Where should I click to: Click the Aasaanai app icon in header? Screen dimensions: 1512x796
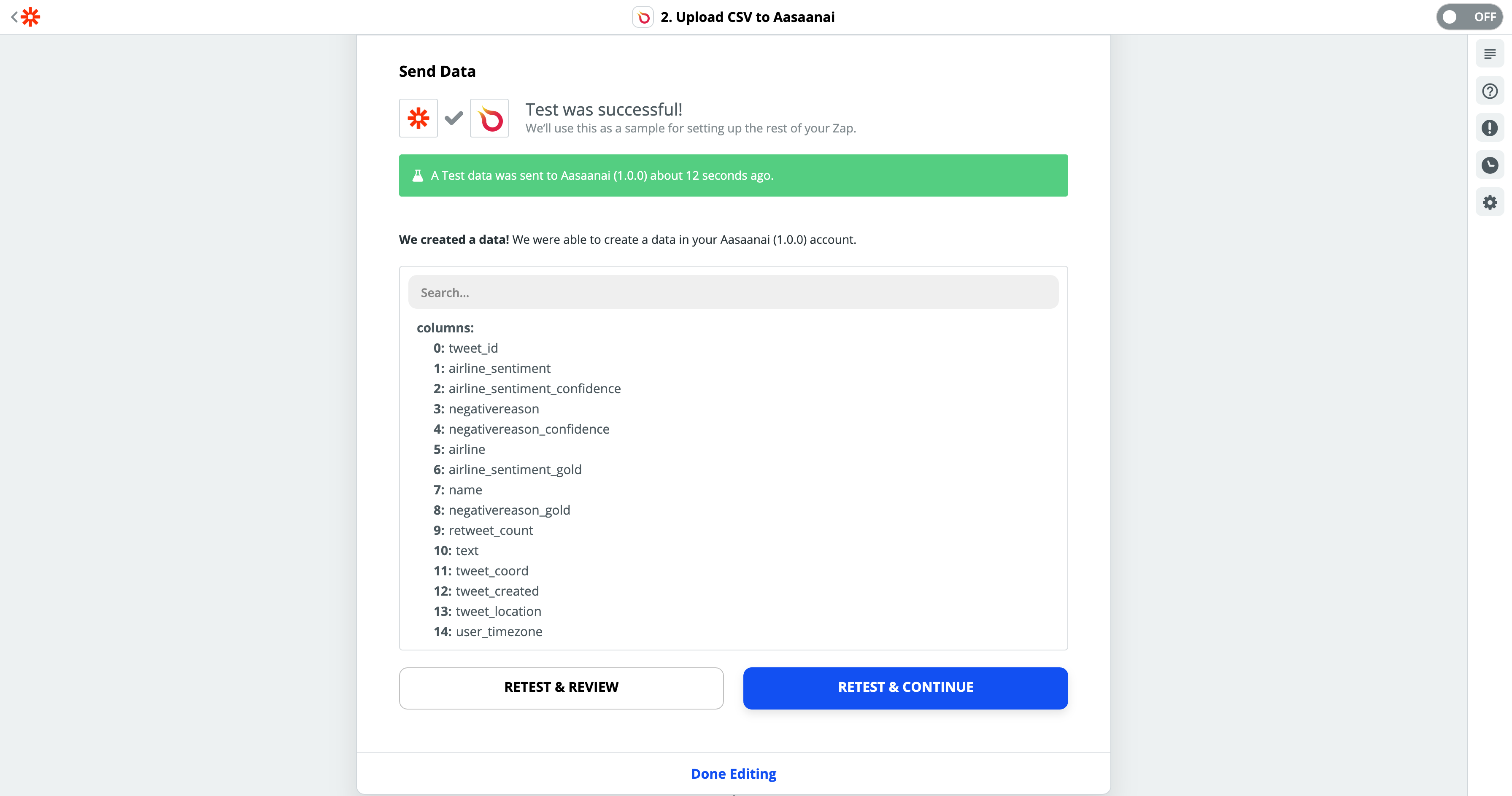point(643,17)
